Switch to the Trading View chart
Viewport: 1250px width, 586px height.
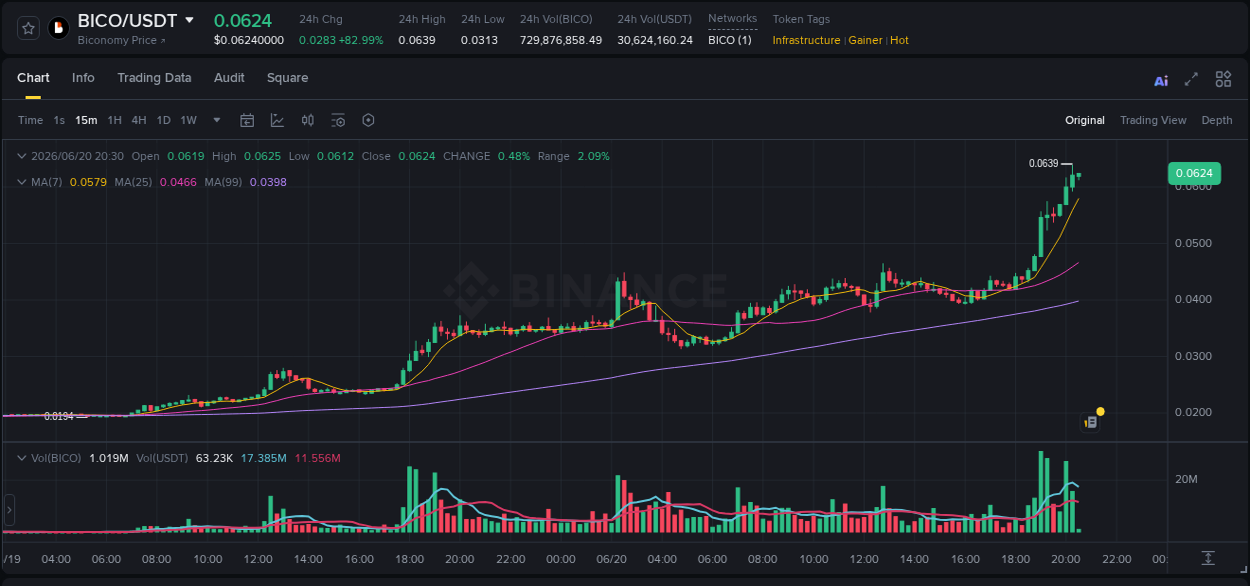[x=1153, y=120]
